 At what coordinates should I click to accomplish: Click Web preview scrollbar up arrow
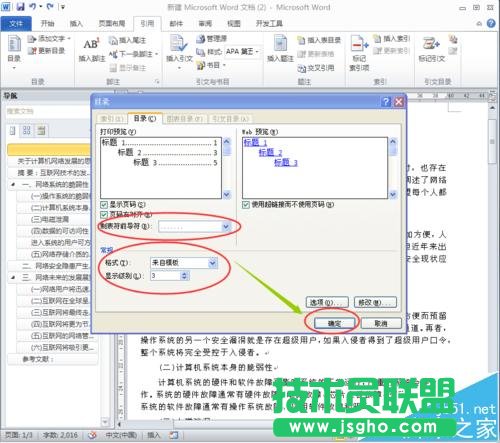393,141
